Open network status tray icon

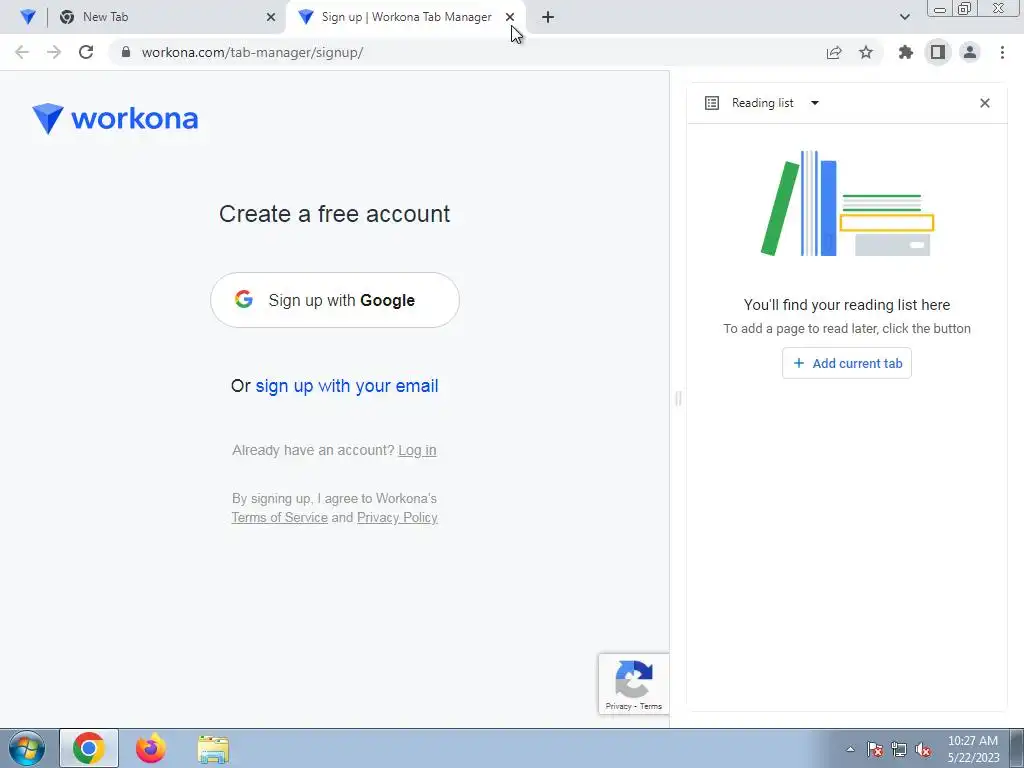(x=899, y=749)
